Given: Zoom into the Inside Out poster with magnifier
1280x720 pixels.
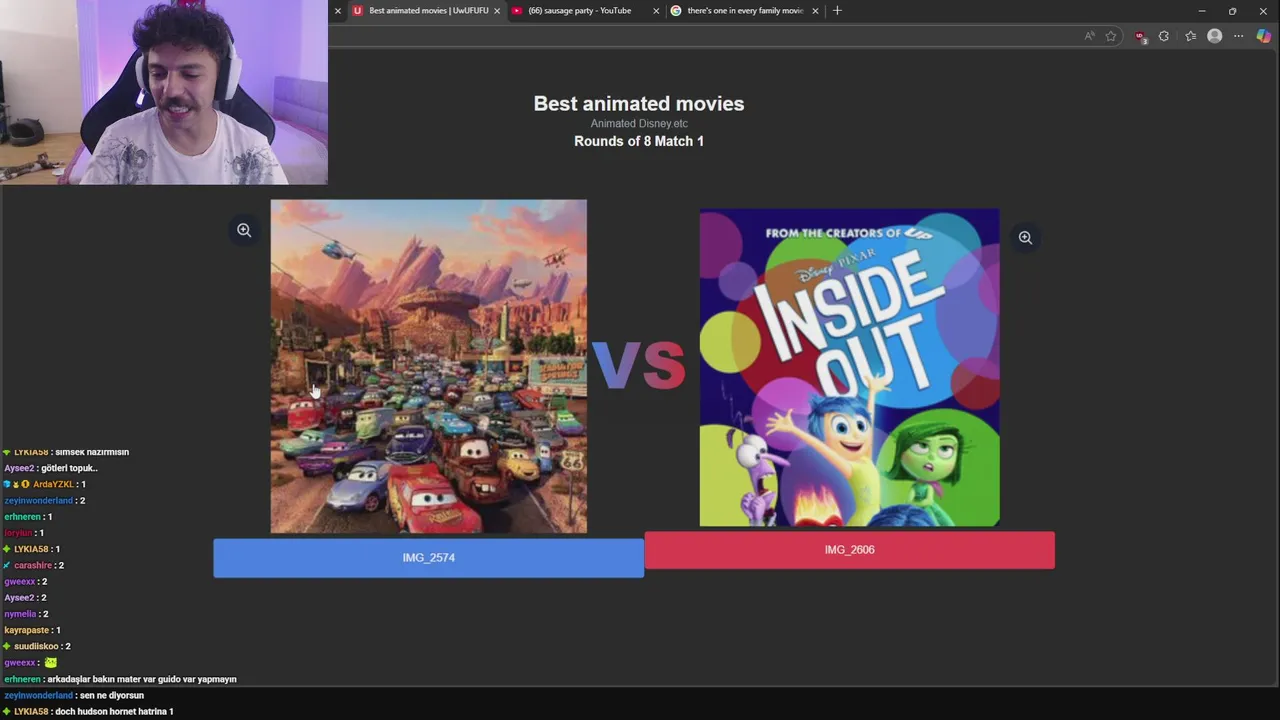Looking at the screenshot, I should [1025, 237].
